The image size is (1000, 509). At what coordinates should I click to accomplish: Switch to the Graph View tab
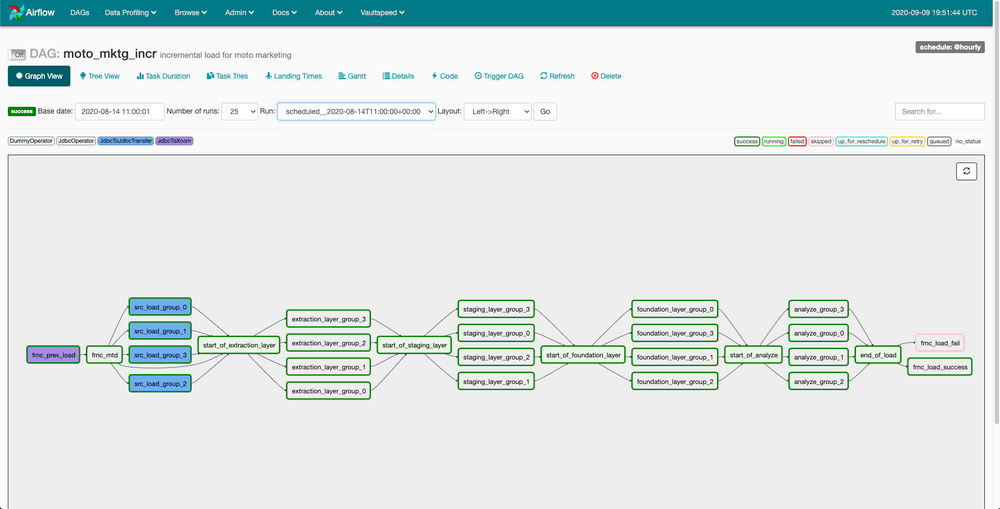tap(39, 76)
